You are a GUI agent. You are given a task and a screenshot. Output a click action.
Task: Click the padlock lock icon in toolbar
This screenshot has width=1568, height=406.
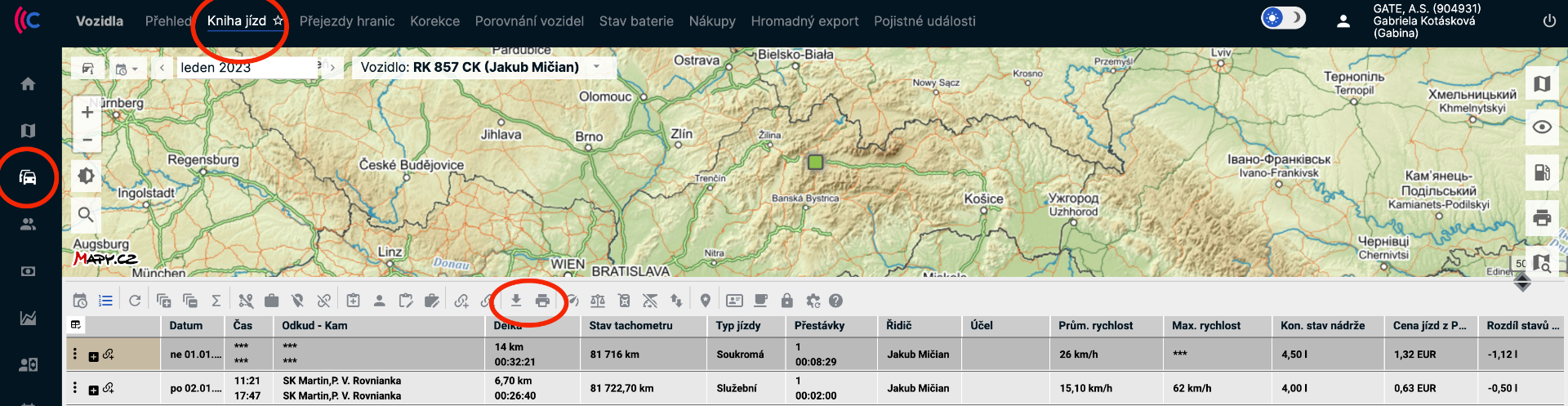786,301
